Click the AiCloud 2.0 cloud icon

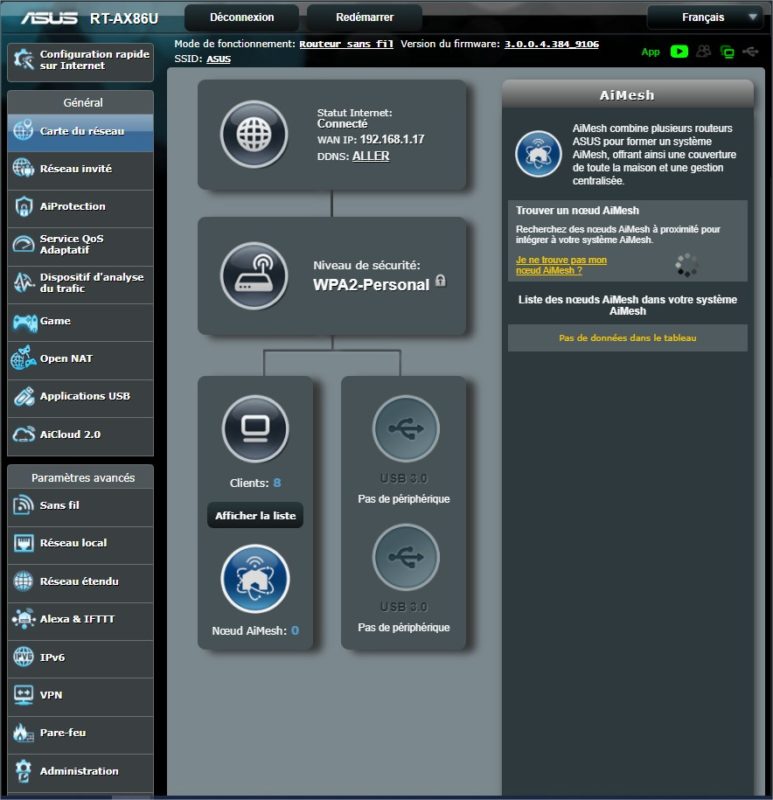pos(23,435)
